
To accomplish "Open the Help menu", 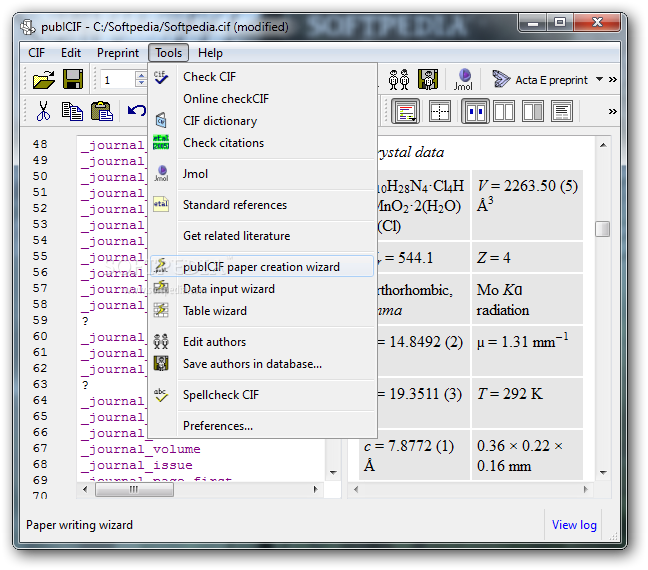I will [210, 53].
